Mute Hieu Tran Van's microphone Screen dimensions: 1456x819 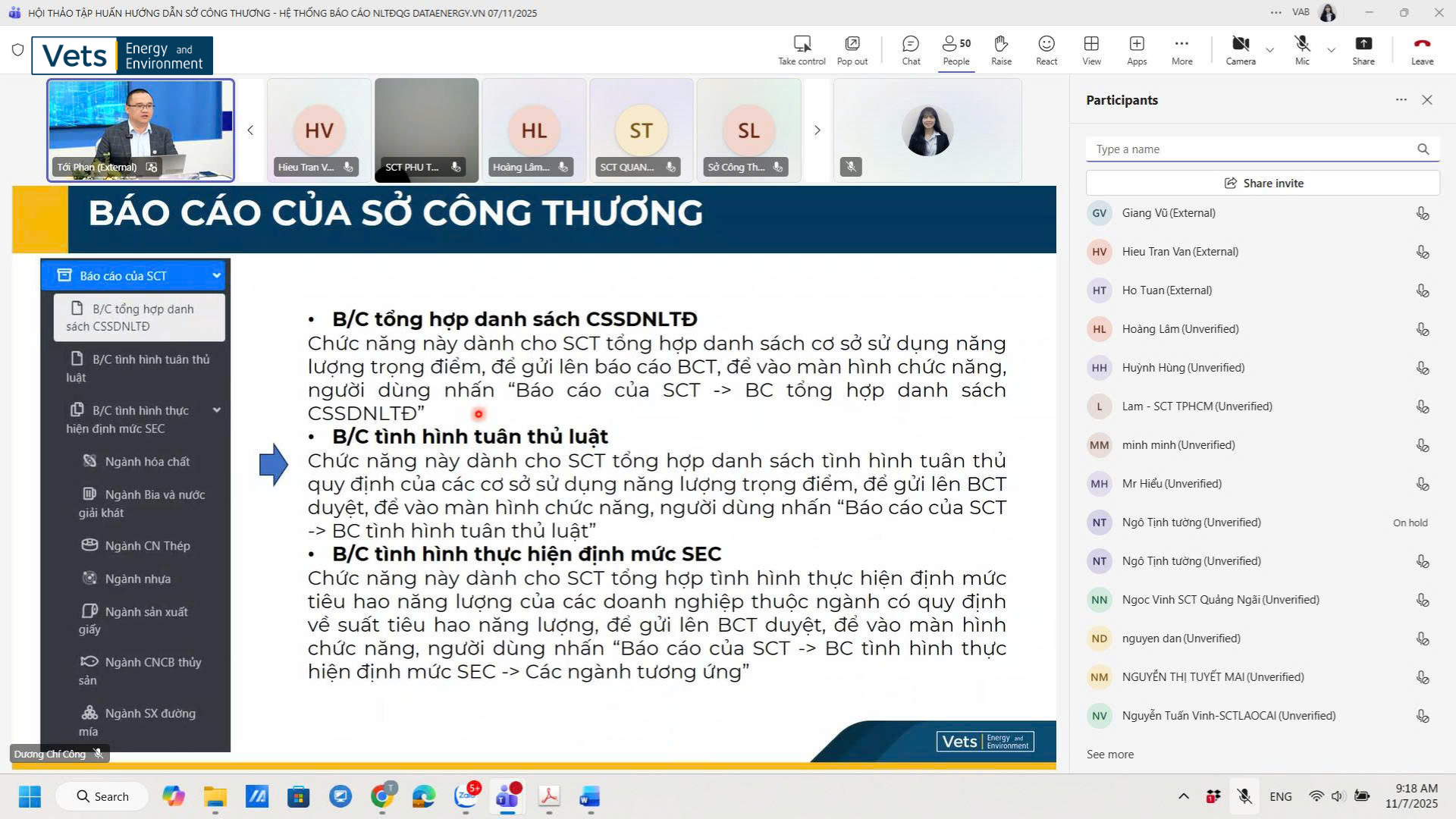[1422, 252]
